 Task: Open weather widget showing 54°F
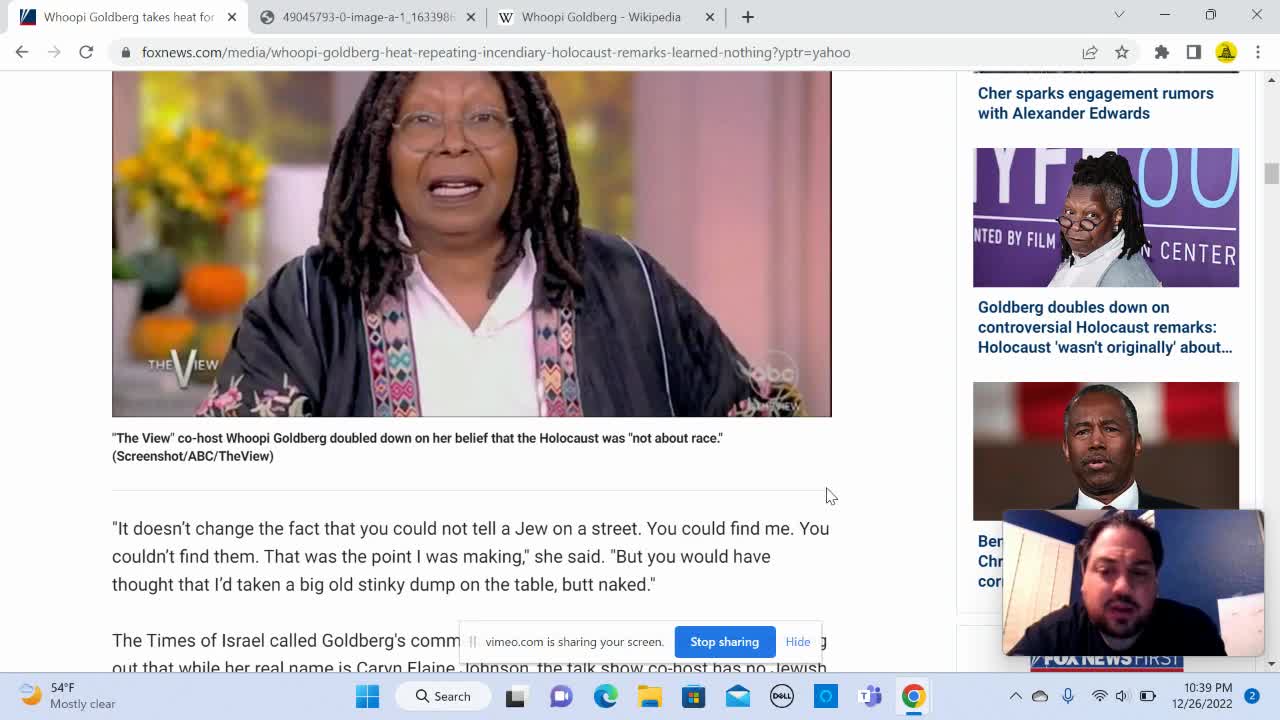click(x=68, y=696)
